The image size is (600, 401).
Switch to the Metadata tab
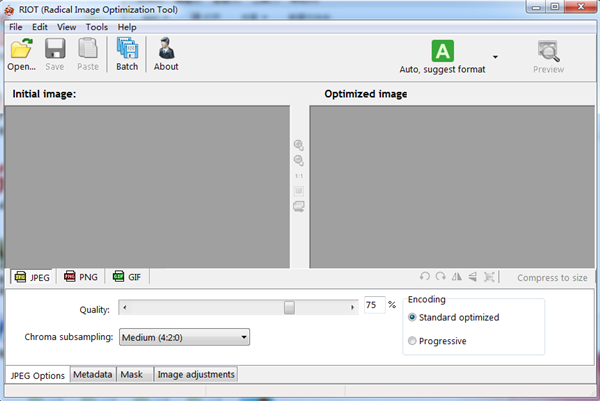[93, 375]
